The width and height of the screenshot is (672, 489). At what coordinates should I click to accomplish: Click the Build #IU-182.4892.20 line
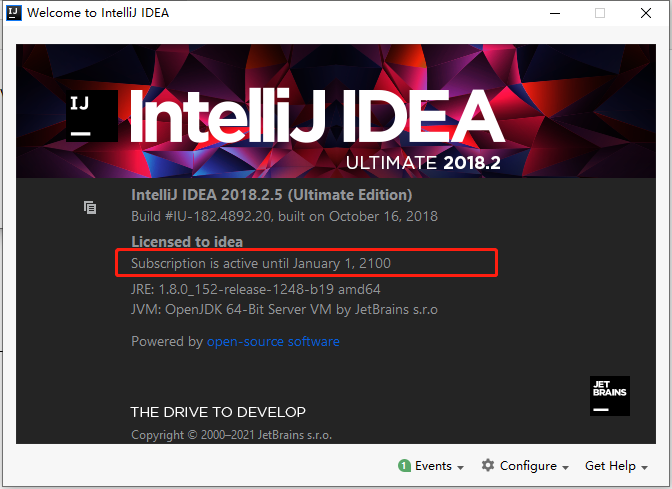tap(284, 216)
